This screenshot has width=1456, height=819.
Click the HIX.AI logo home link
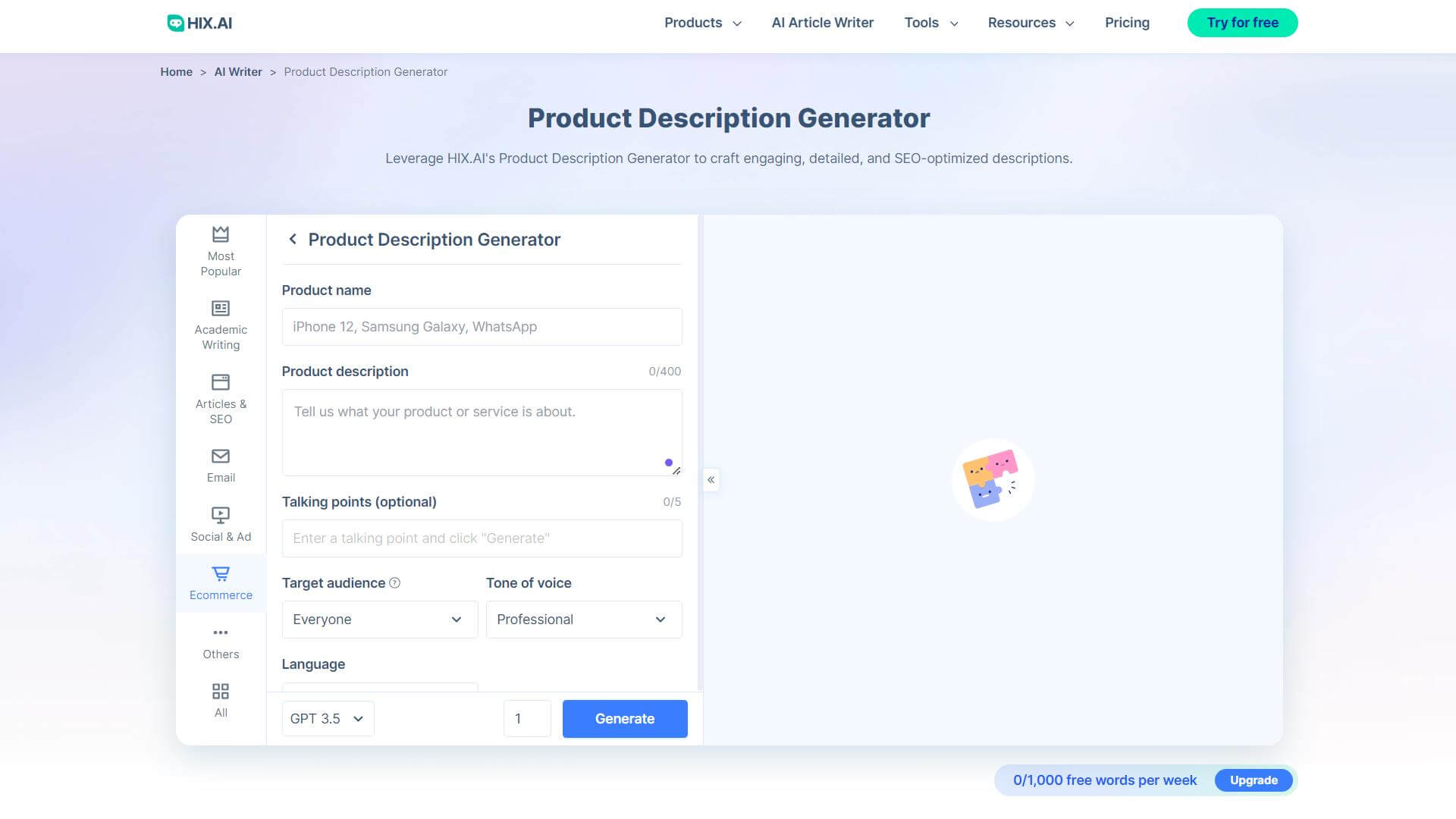tap(199, 22)
